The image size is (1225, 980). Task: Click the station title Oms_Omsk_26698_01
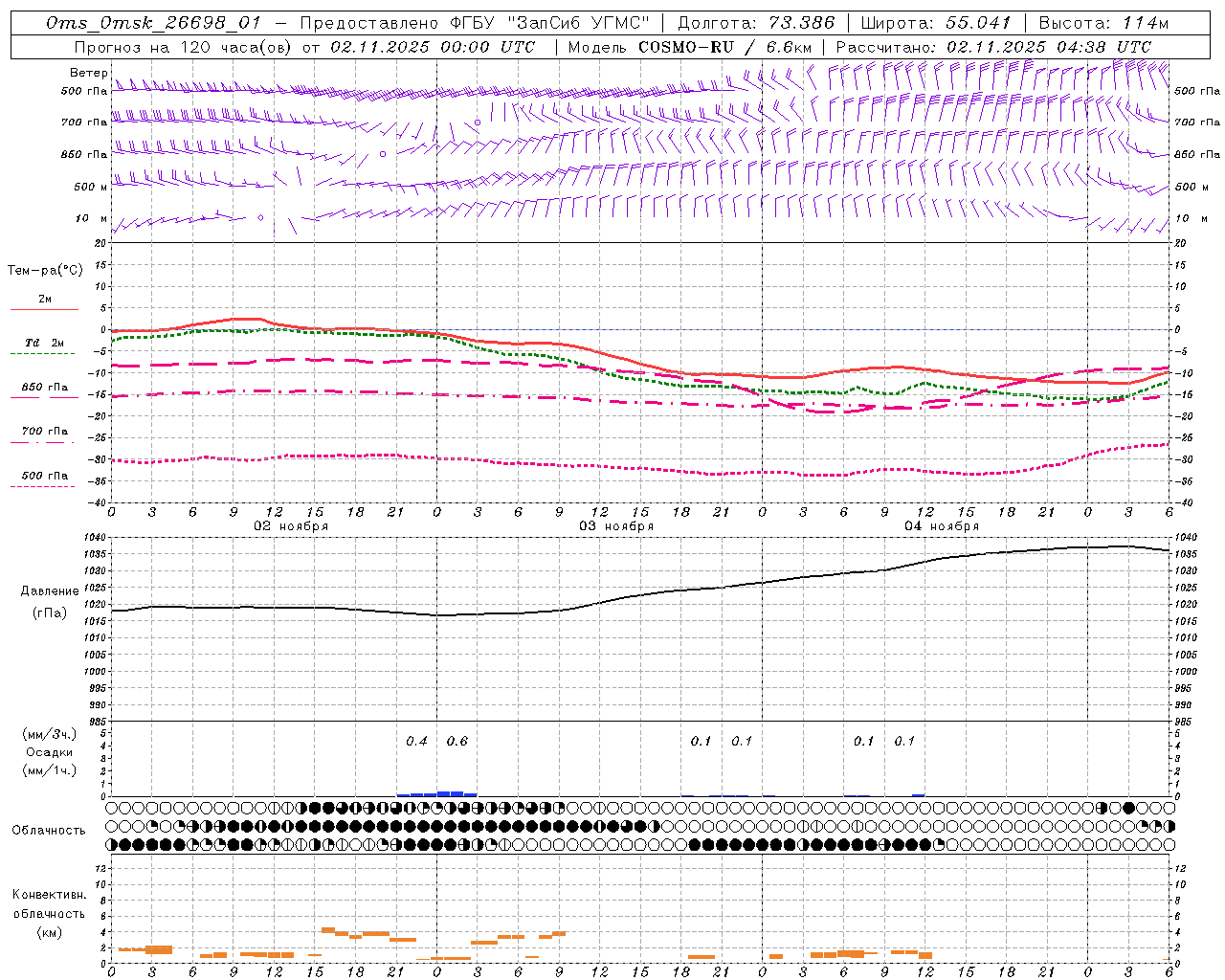pyautogui.click(x=153, y=23)
